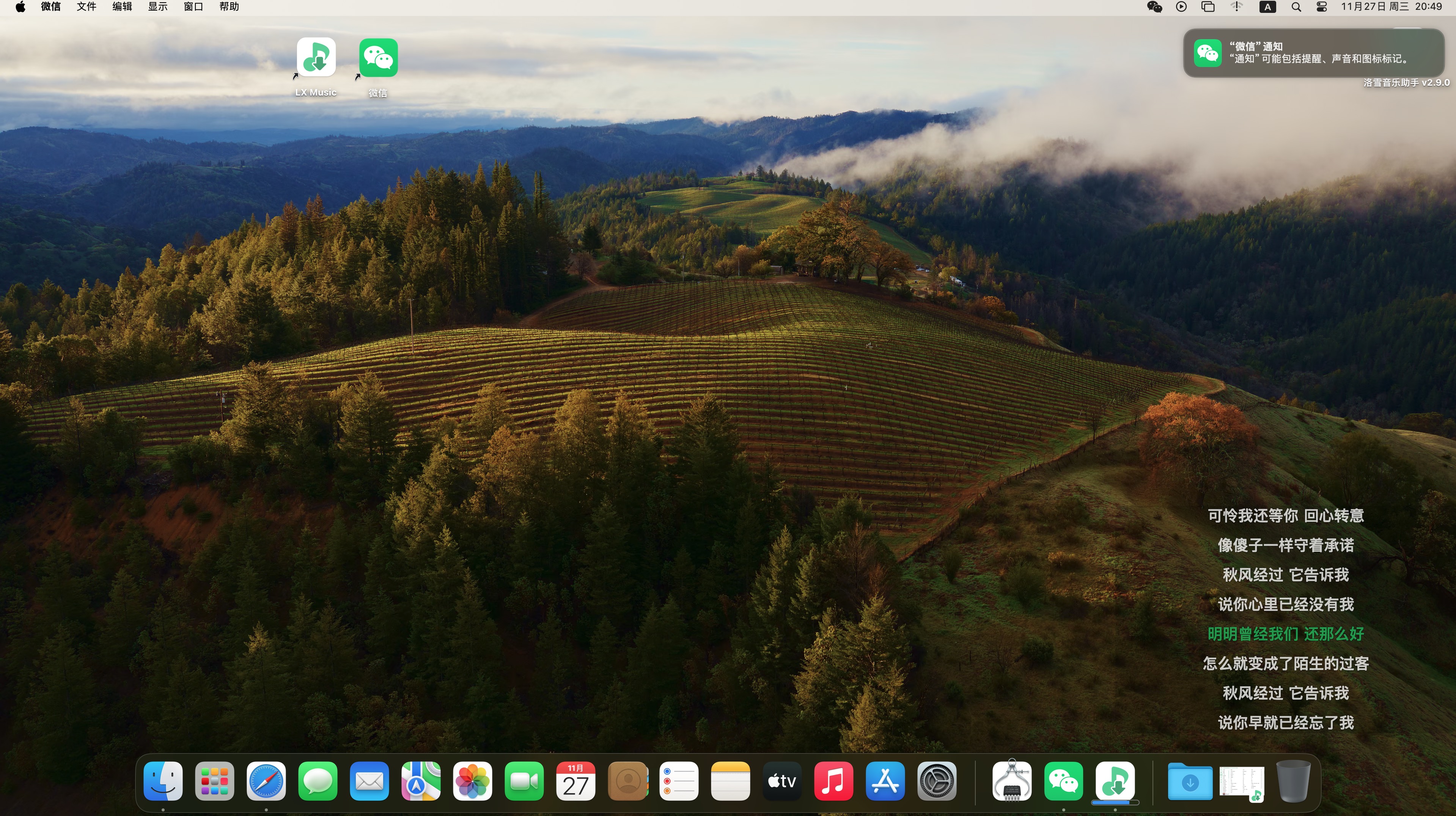
Task: Open System Information chip icon in Dock
Action: click(x=1012, y=780)
